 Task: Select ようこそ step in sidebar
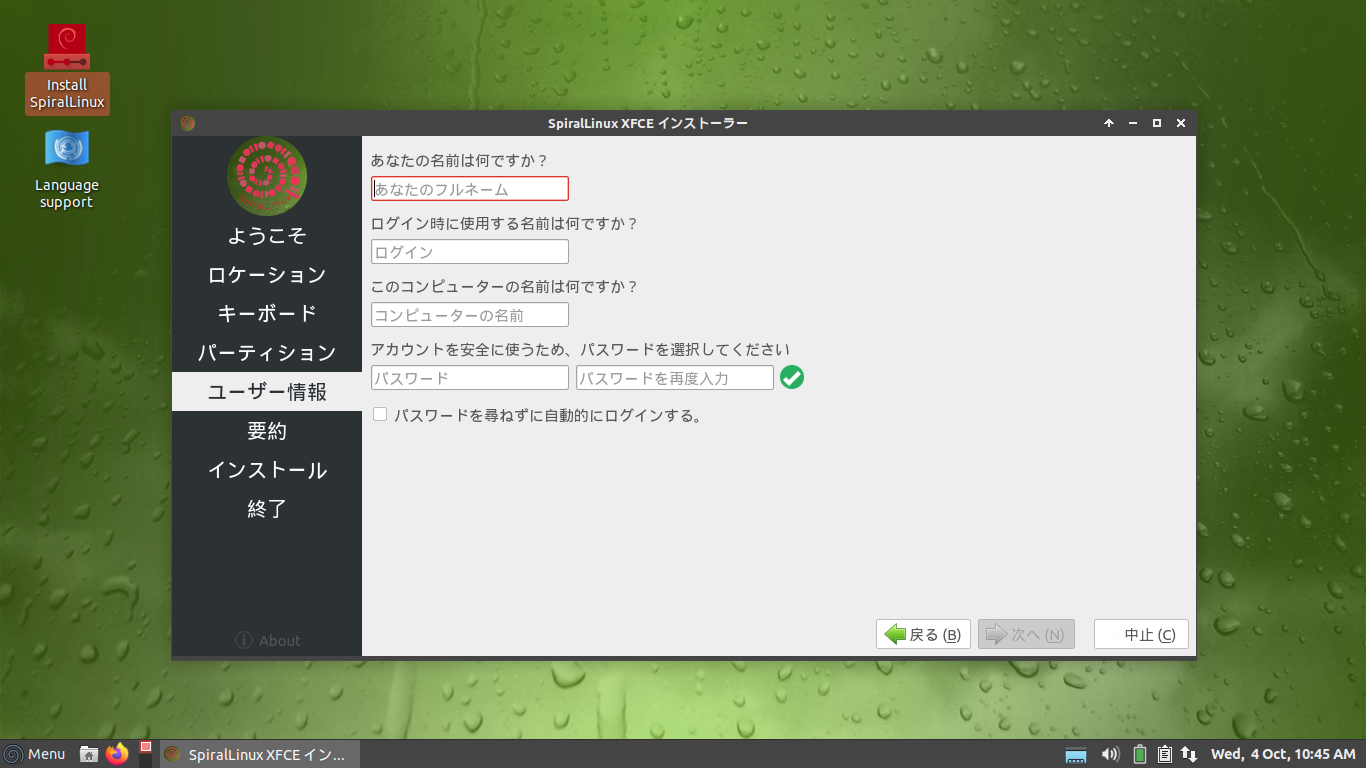pyautogui.click(x=267, y=235)
